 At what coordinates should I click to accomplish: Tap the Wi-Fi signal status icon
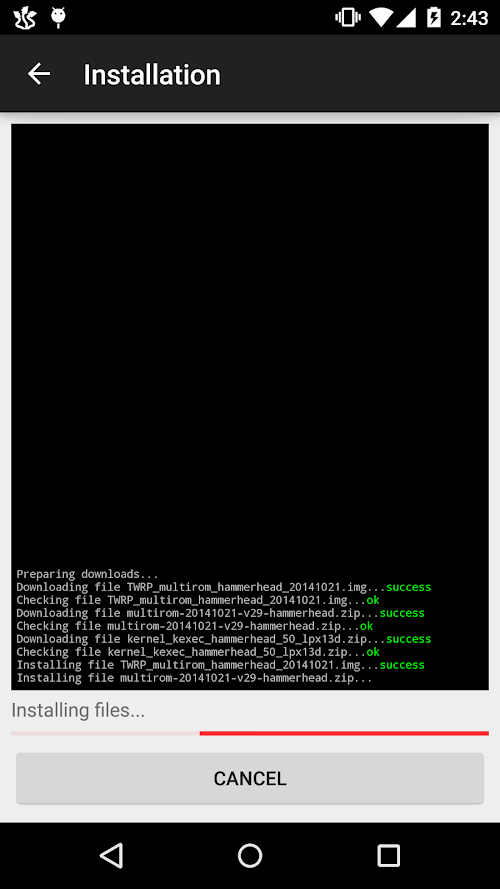382,18
